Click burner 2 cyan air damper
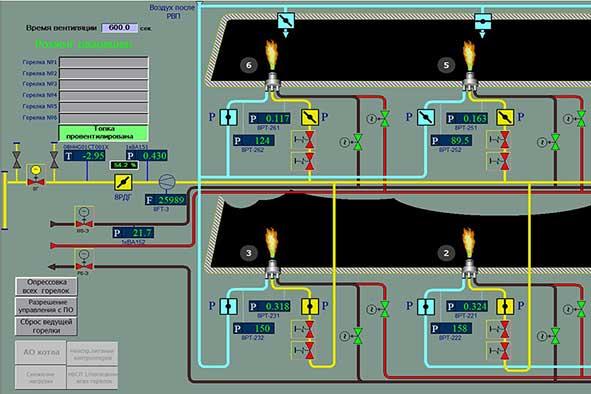 click(426, 307)
